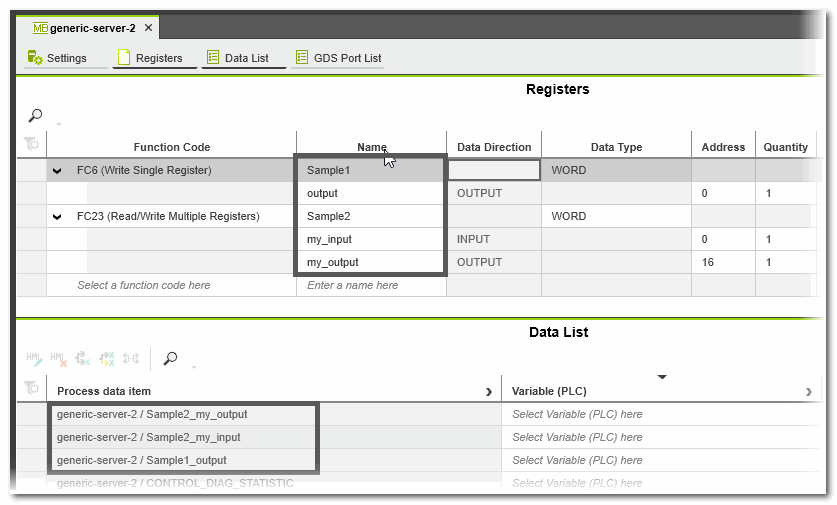The width and height of the screenshot is (837, 505).
Task: Click the Data Direction cell for Sample1
Action: (x=494, y=170)
